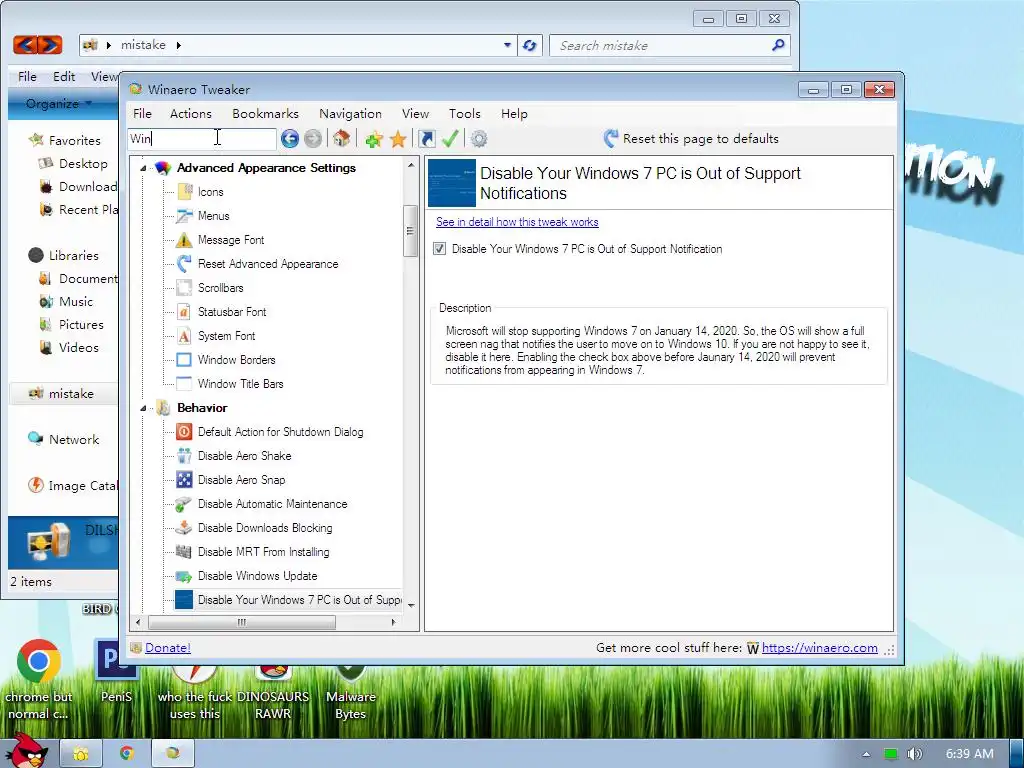The height and width of the screenshot is (768, 1024).
Task: Click the Home icon in Winaero toolbar
Action: click(342, 138)
